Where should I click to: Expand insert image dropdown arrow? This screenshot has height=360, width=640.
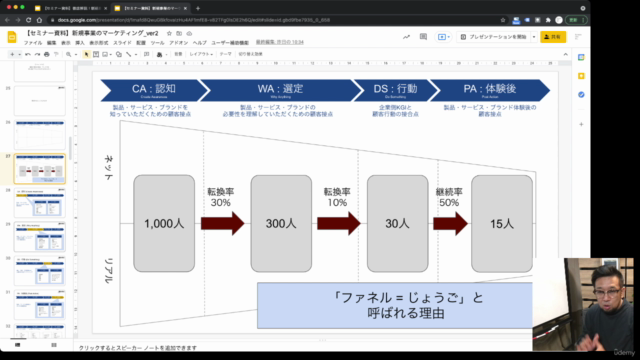click(111, 54)
